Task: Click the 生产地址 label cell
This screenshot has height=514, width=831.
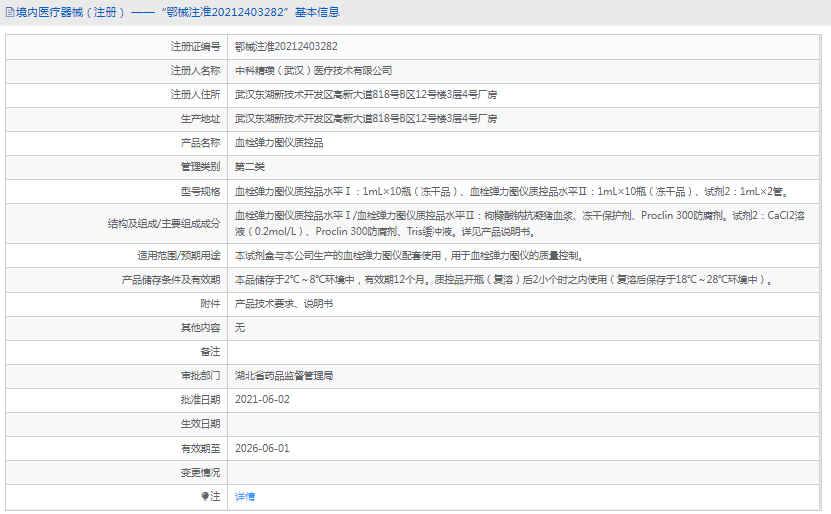Action: [x=117, y=119]
